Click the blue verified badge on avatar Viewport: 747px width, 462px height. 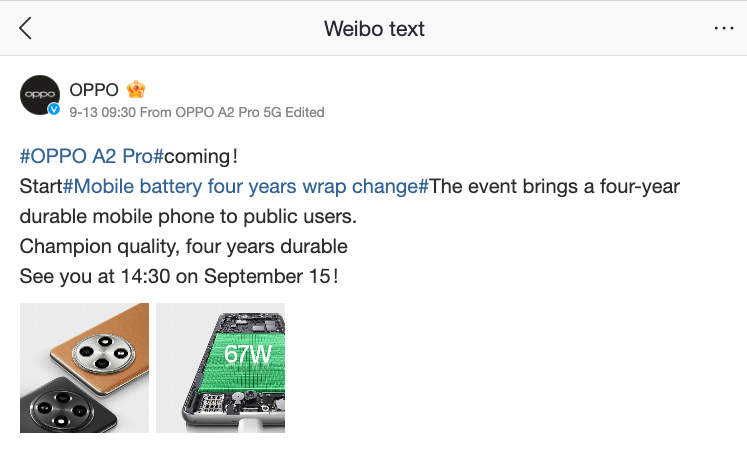[55, 110]
